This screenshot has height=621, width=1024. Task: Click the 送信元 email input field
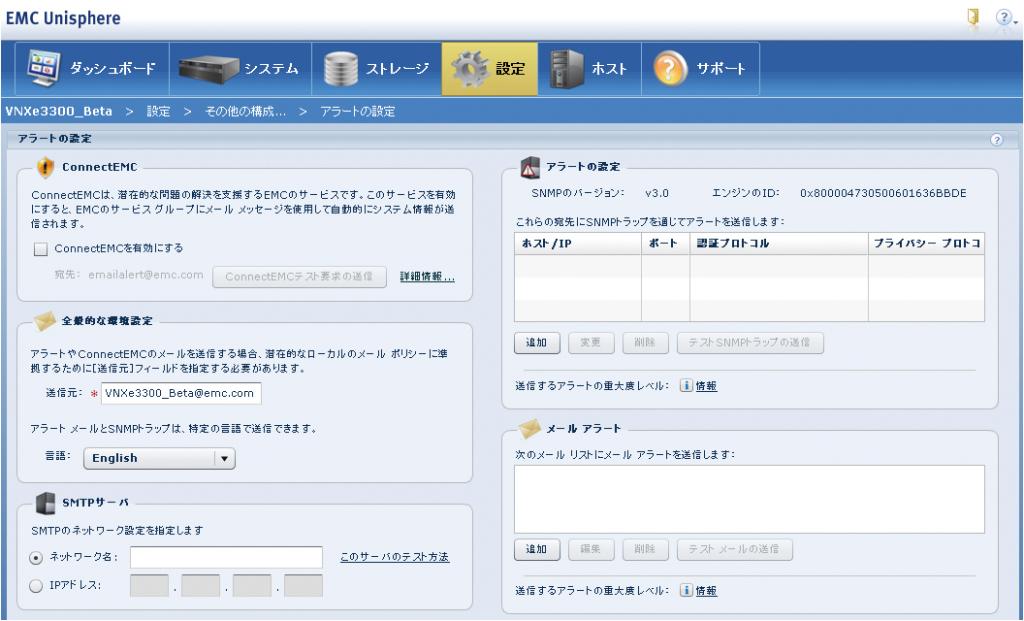[182, 393]
